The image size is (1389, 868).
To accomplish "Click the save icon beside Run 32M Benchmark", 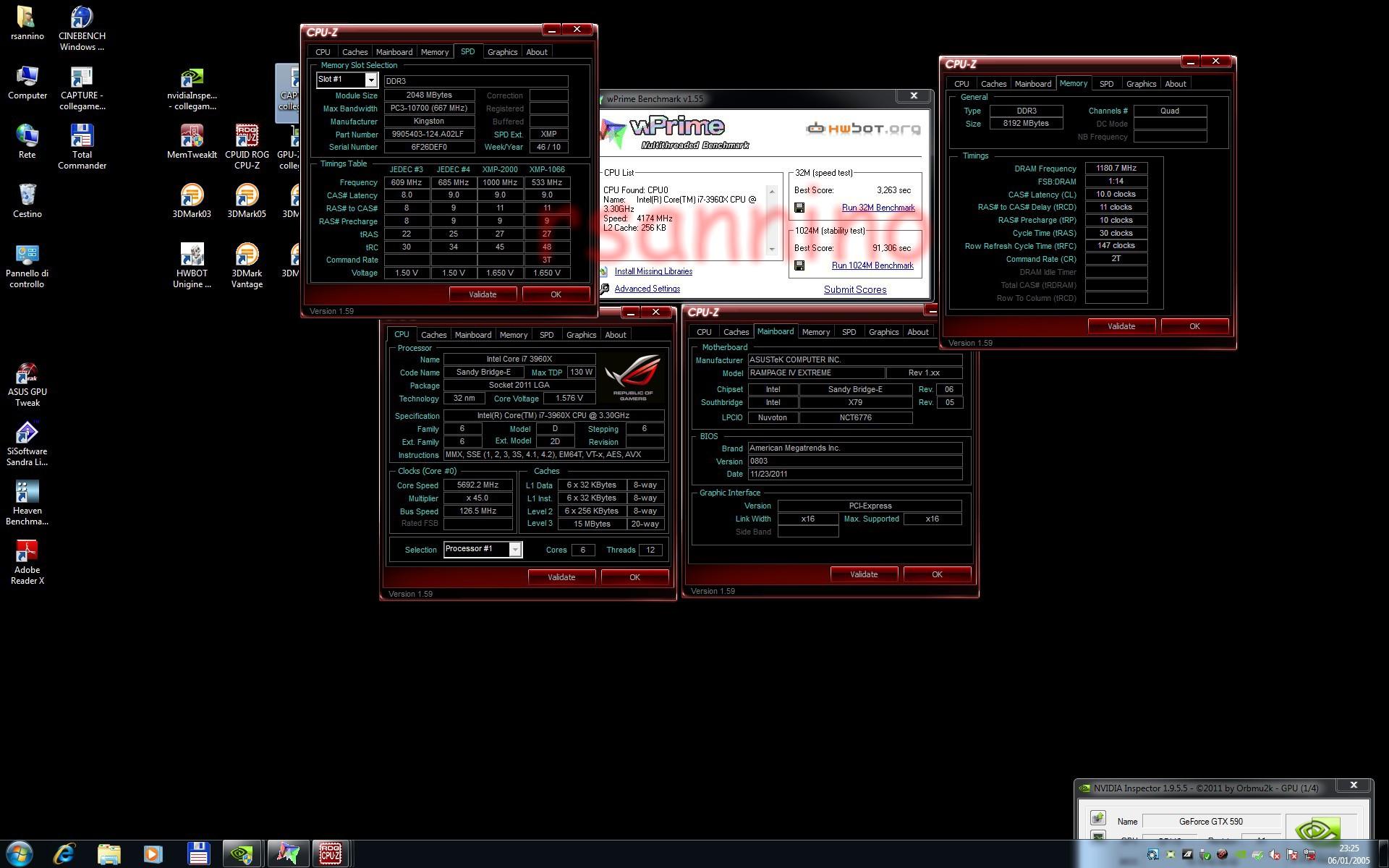I will tap(799, 208).
